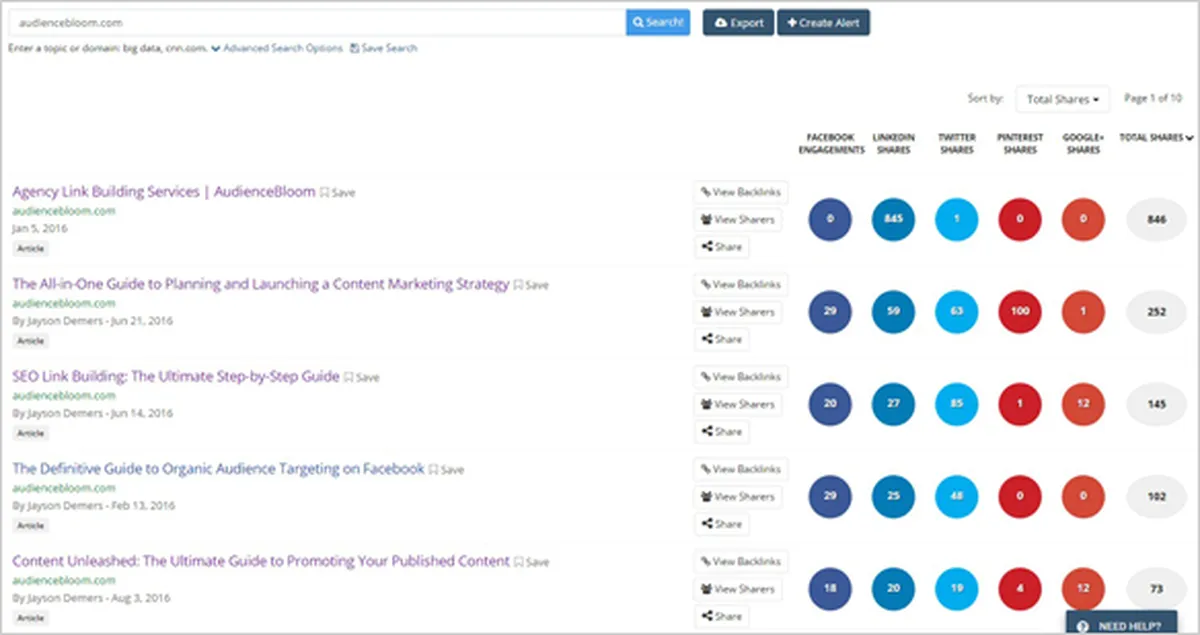Share the SEO Link Building article

click(x=721, y=431)
